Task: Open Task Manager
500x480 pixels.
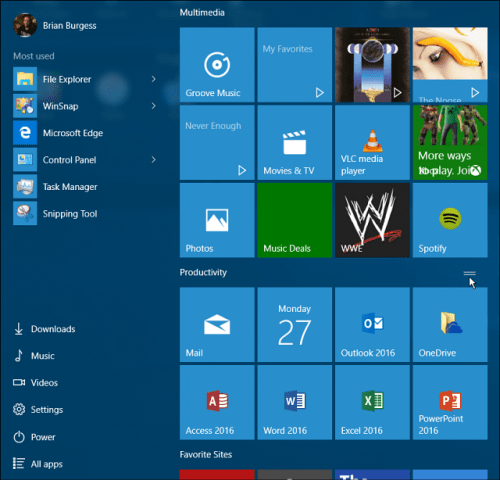Action: [x=85, y=187]
